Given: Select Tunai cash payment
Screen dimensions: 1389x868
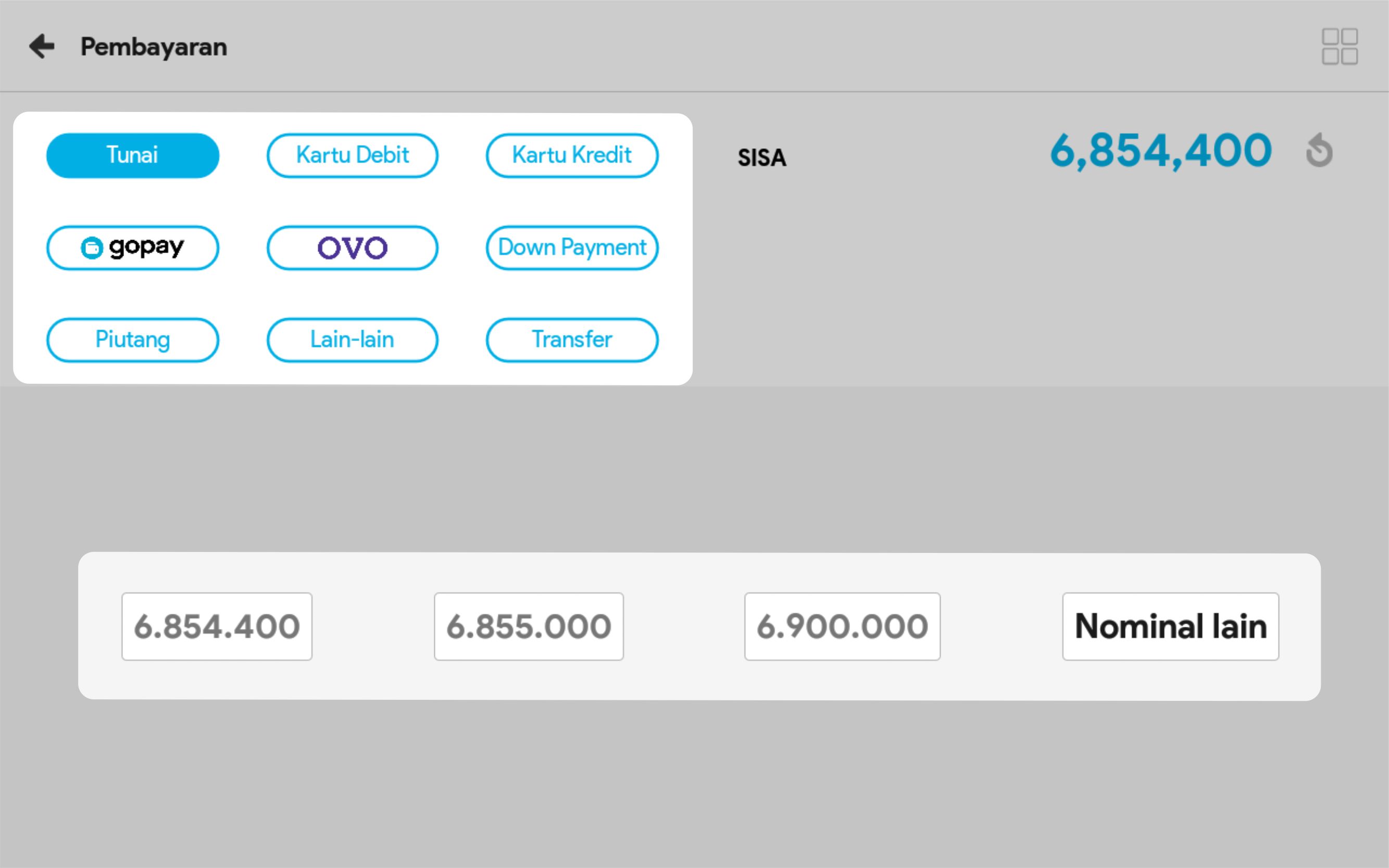Looking at the screenshot, I should click(133, 156).
